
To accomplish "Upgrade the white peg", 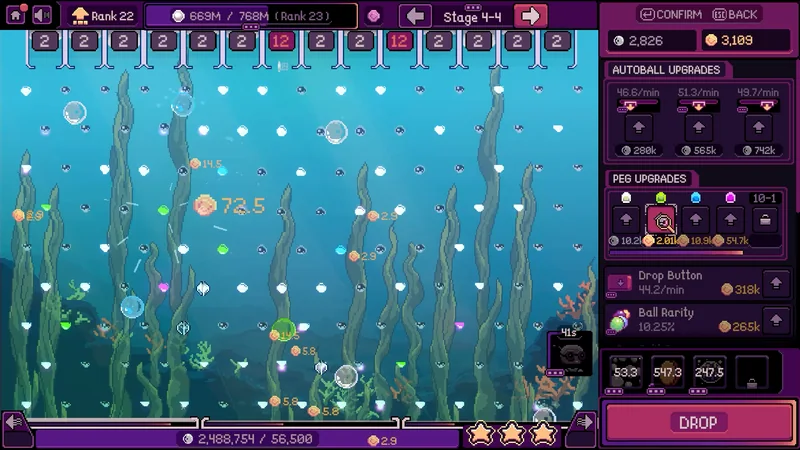I will tap(626, 220).
